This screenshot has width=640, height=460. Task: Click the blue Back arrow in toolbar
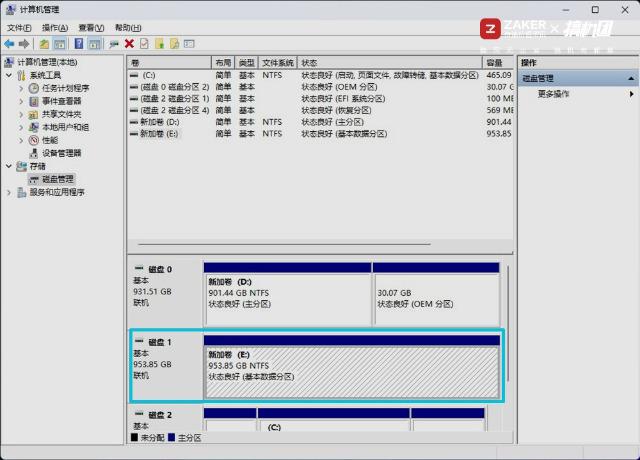[x=9, y=44]
